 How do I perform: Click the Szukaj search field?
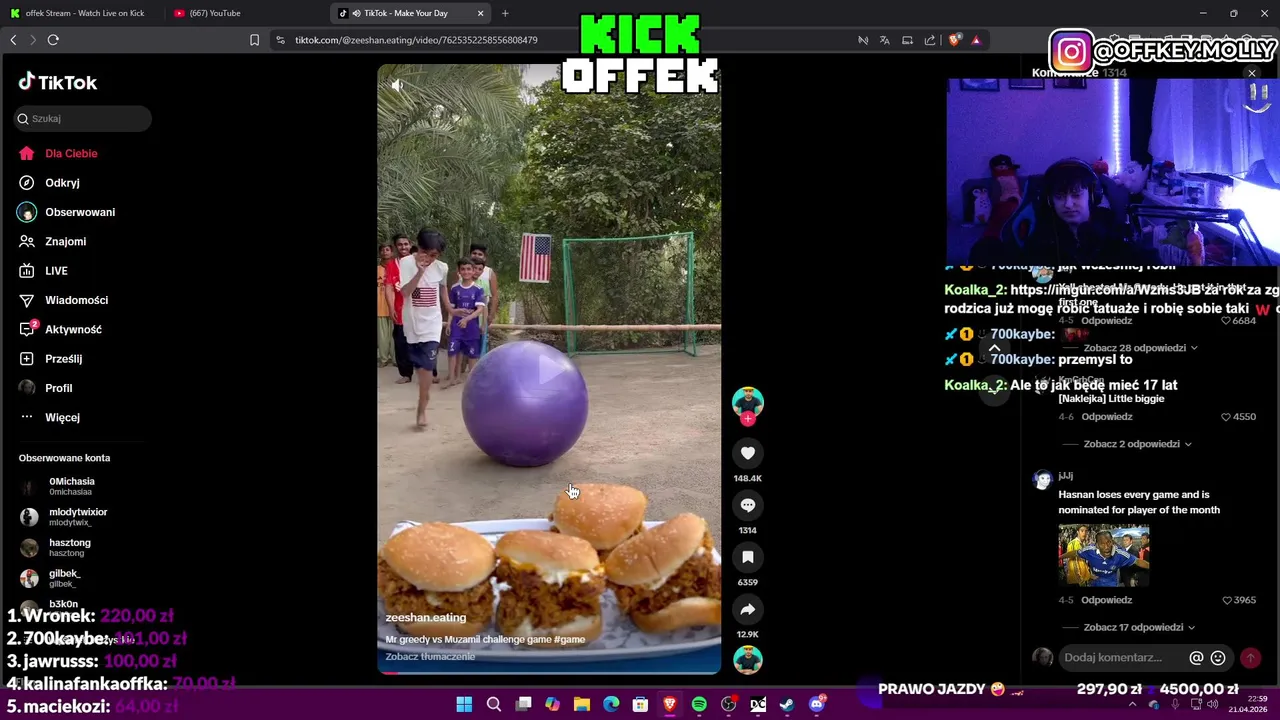point(83,118)
